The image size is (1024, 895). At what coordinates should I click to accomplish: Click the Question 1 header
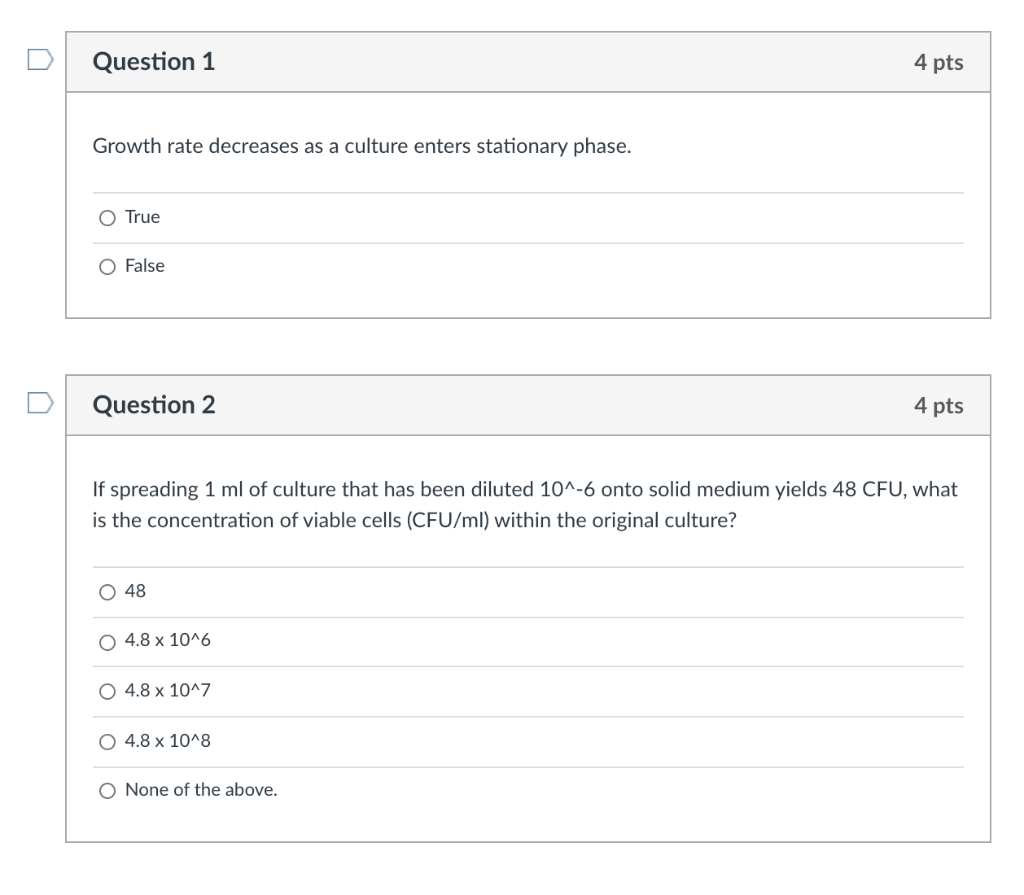(x=152, y=61)
